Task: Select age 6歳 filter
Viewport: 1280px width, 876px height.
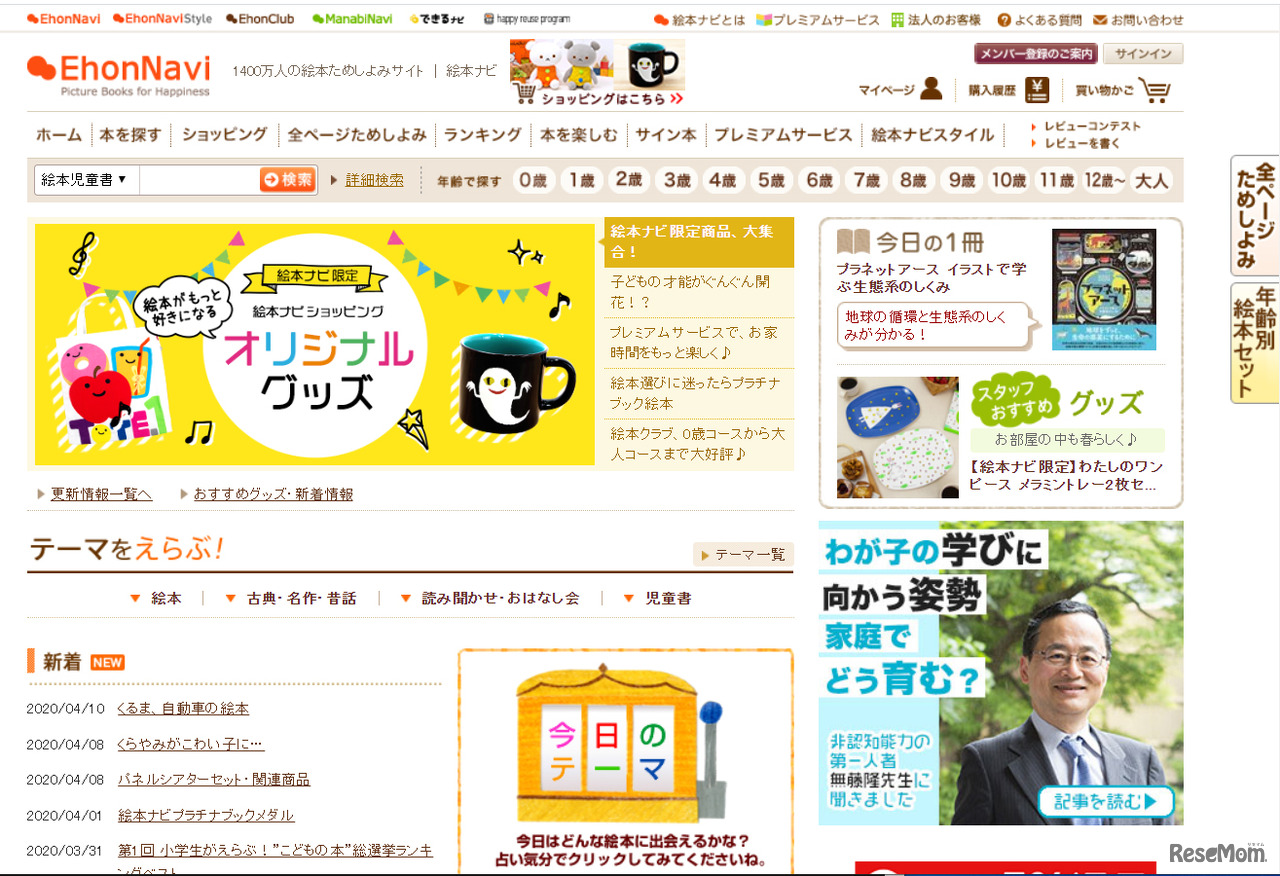Action: pos(819,180)
